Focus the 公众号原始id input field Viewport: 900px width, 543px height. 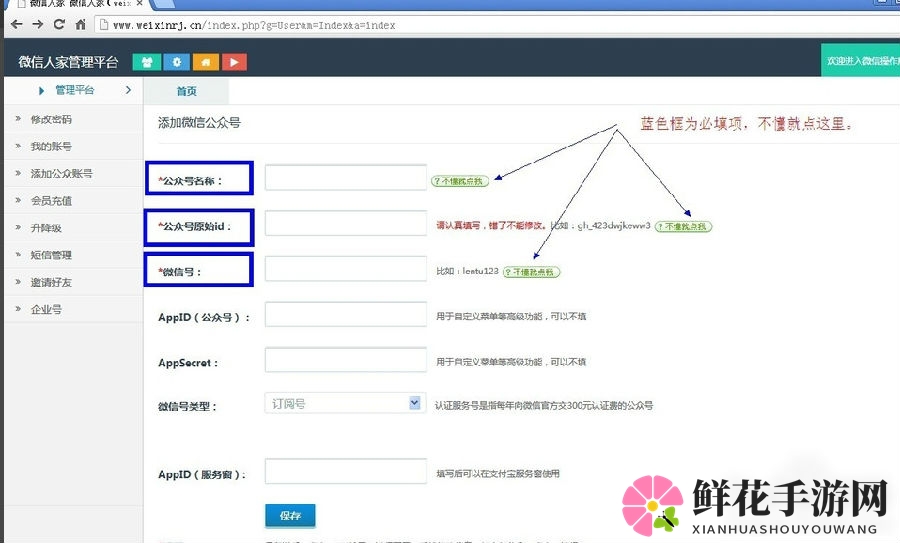click(346, 223)
